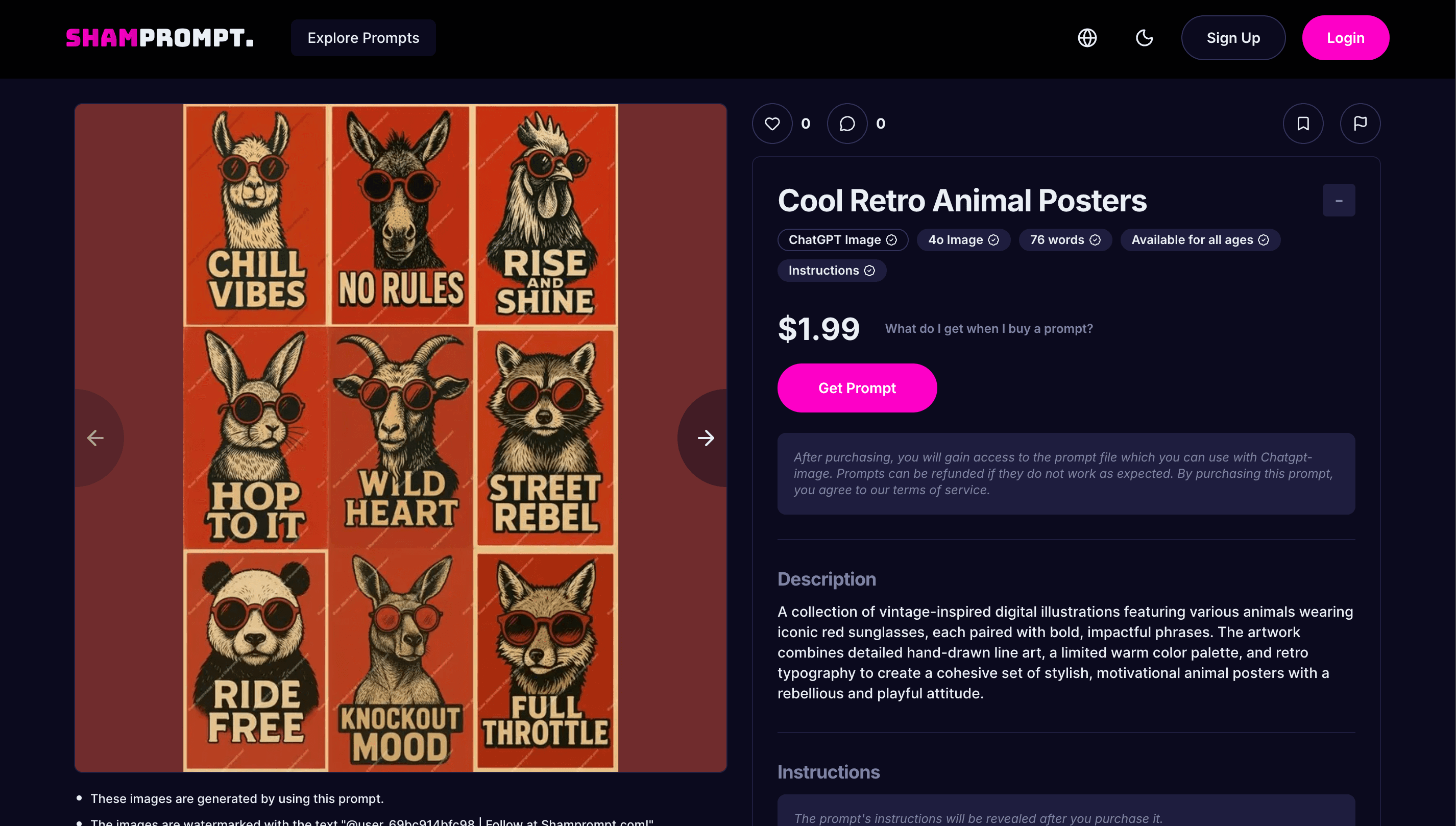
Task: Click the ShamPrompt logo
Action: (159, 38)
